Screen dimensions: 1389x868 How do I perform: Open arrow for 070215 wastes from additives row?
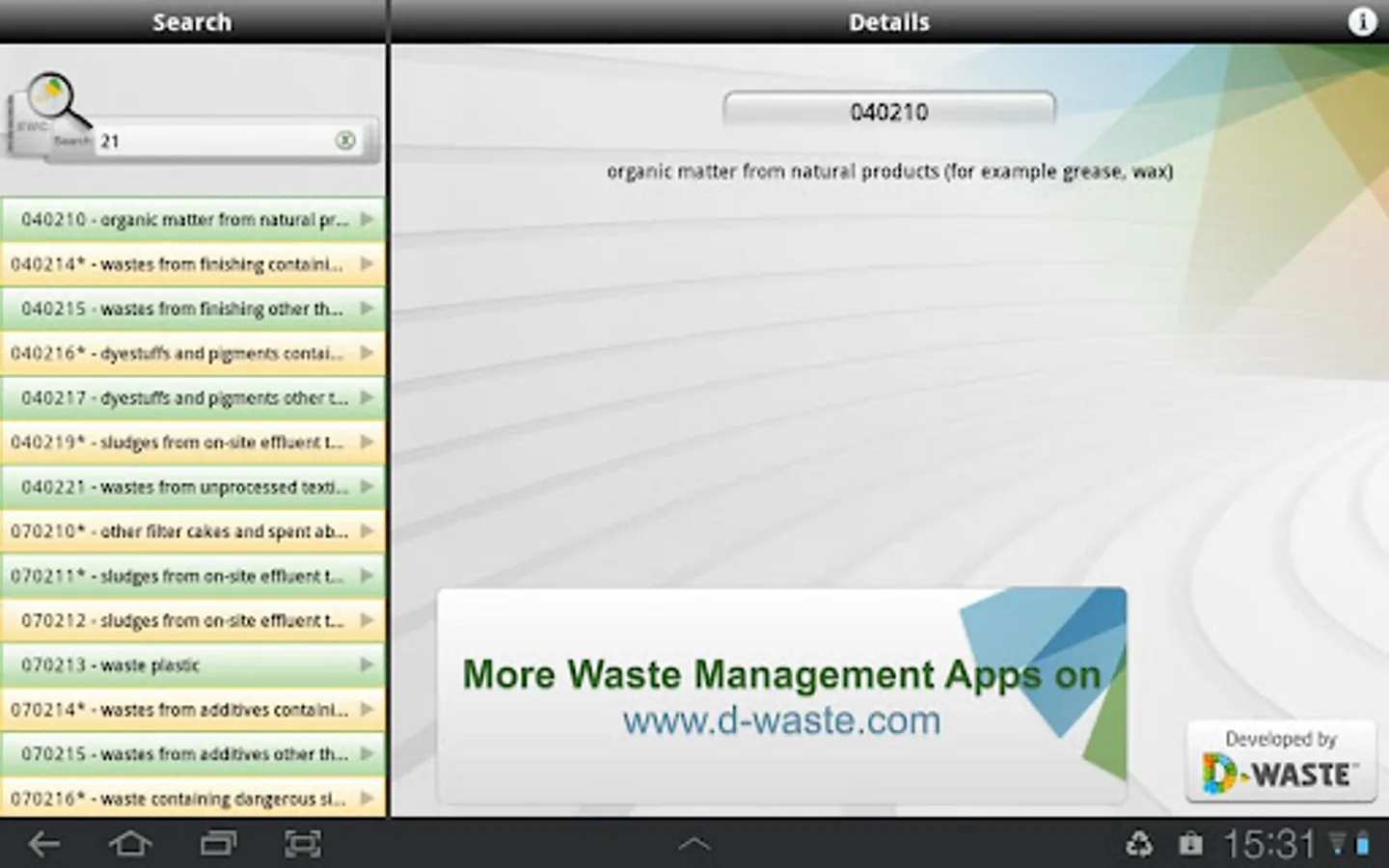point(367,753)
